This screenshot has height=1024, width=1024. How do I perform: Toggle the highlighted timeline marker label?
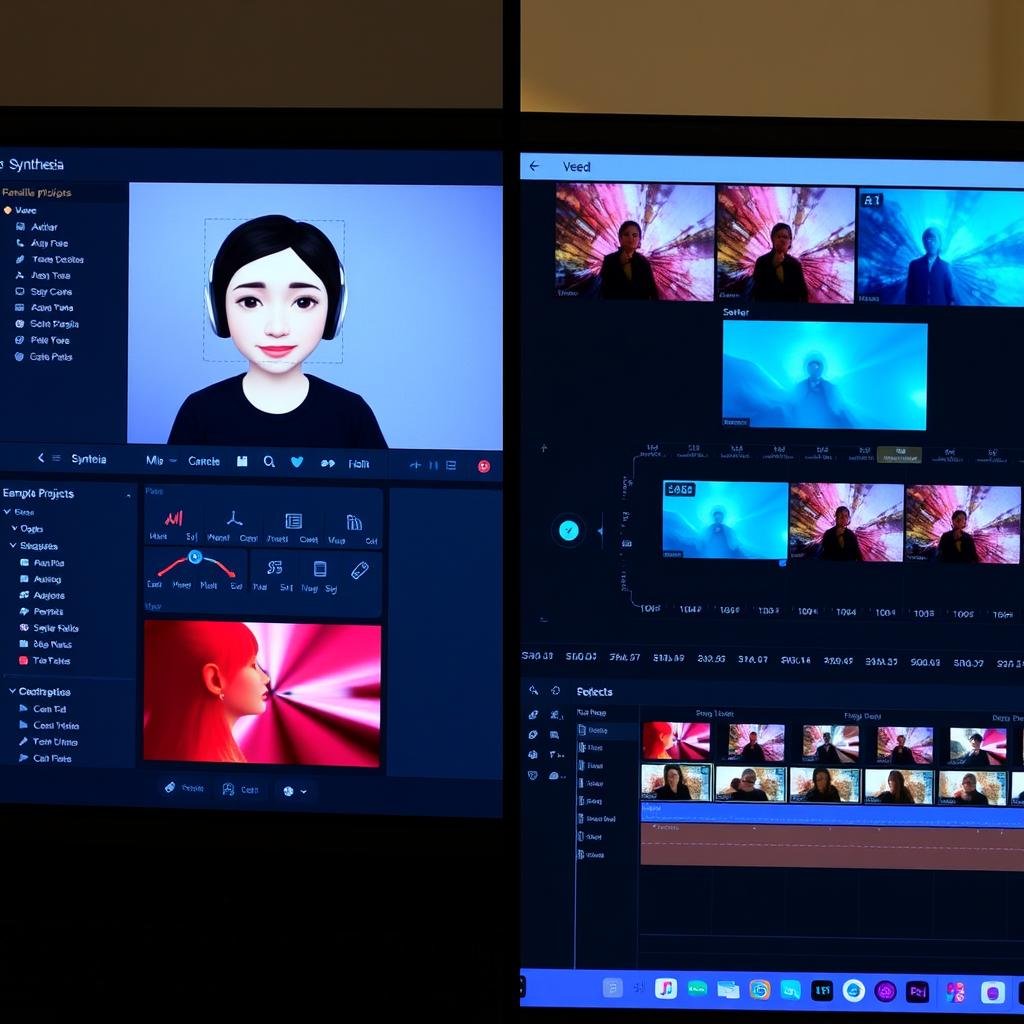pyautogui.click(x=898, y=454)
